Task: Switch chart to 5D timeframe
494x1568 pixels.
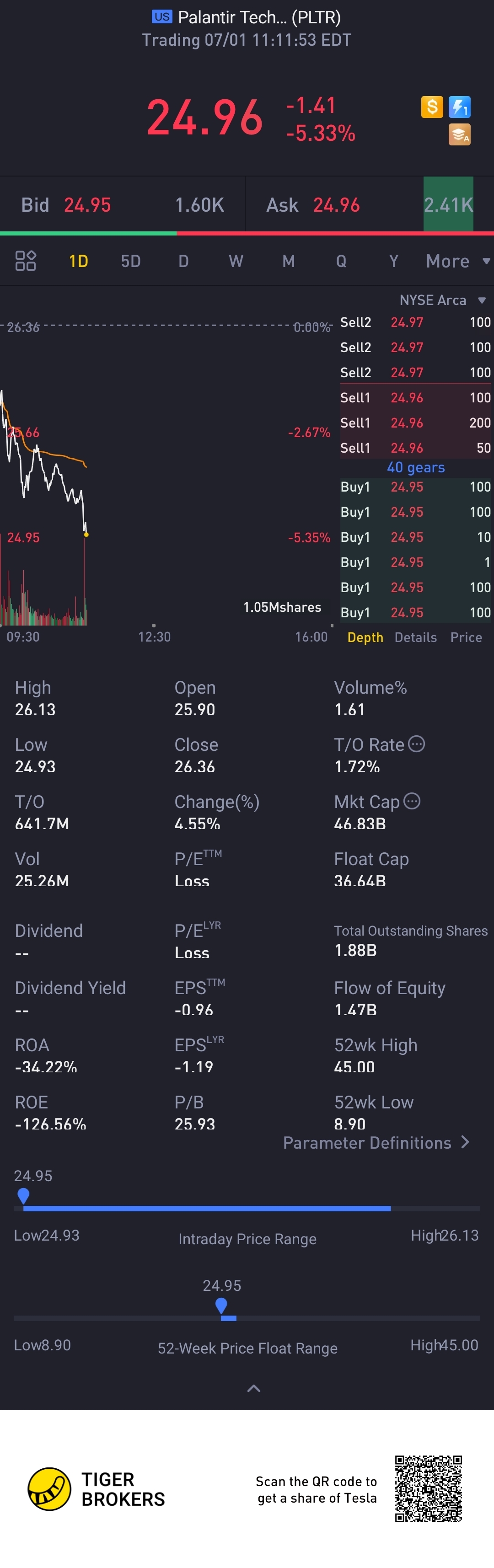Action: click(x=130, y=261)
